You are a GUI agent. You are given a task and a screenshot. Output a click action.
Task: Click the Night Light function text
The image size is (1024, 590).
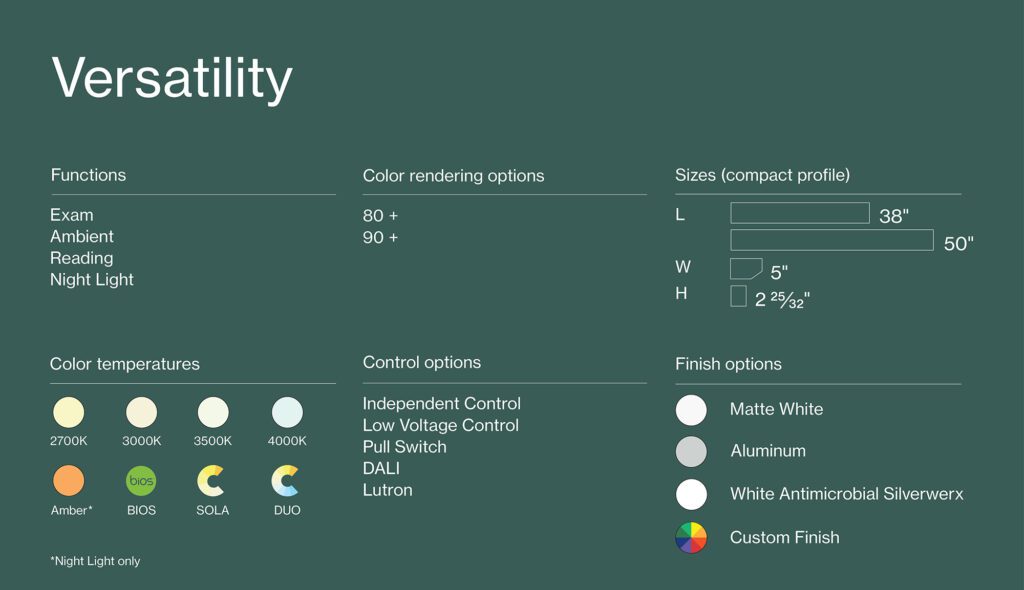click(92, 280)
